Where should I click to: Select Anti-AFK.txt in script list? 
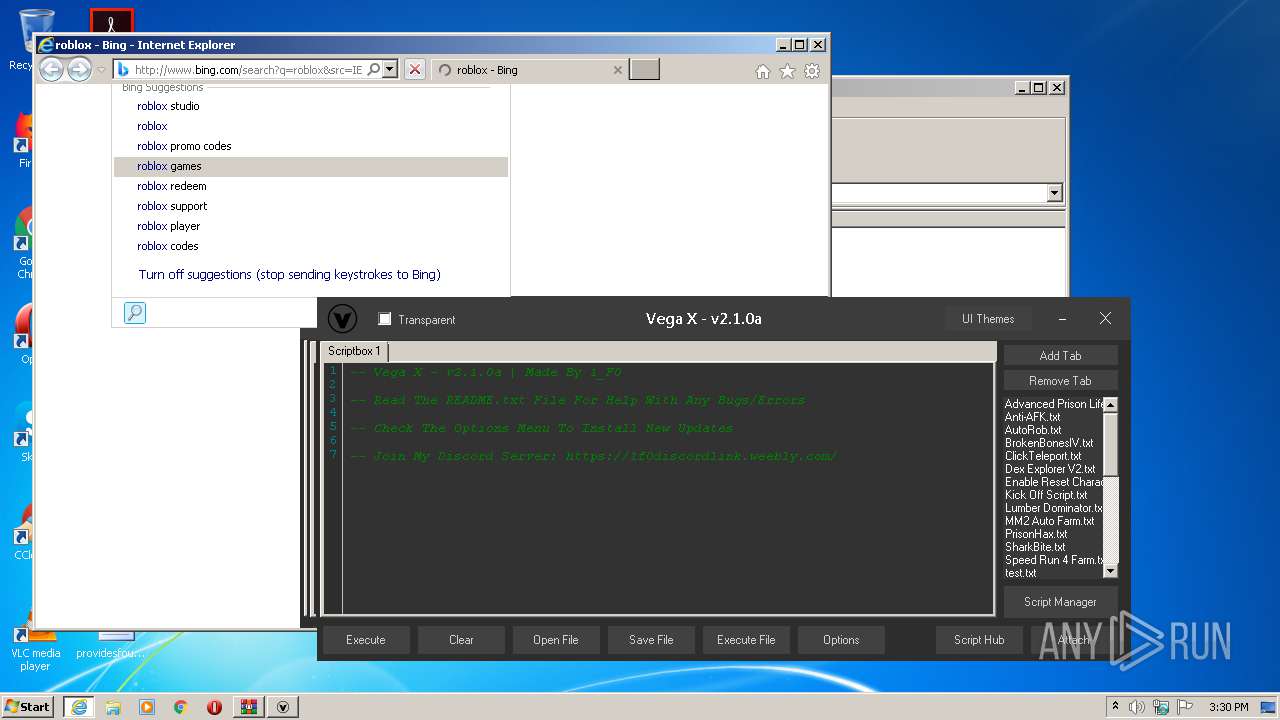tap(1032, 417)
